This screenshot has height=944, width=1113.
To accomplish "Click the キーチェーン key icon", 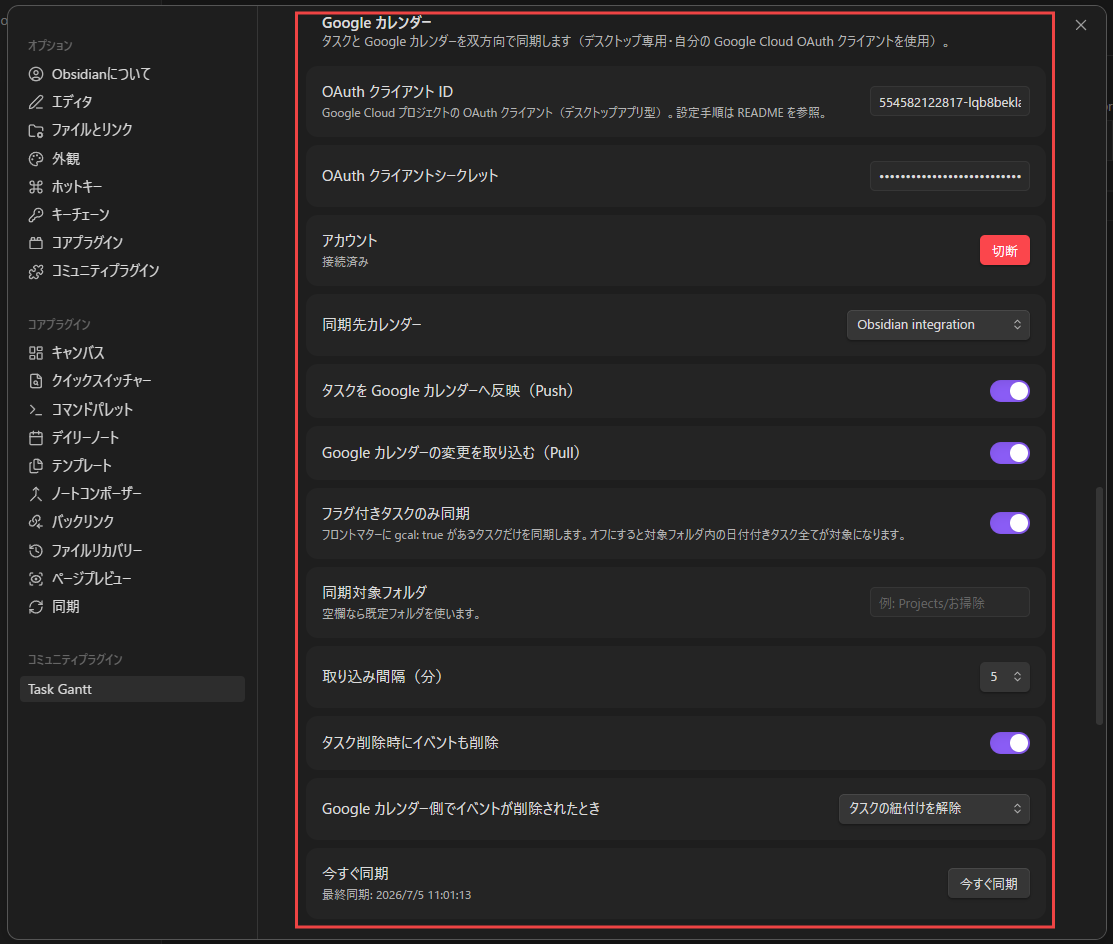I will (35, 214).
